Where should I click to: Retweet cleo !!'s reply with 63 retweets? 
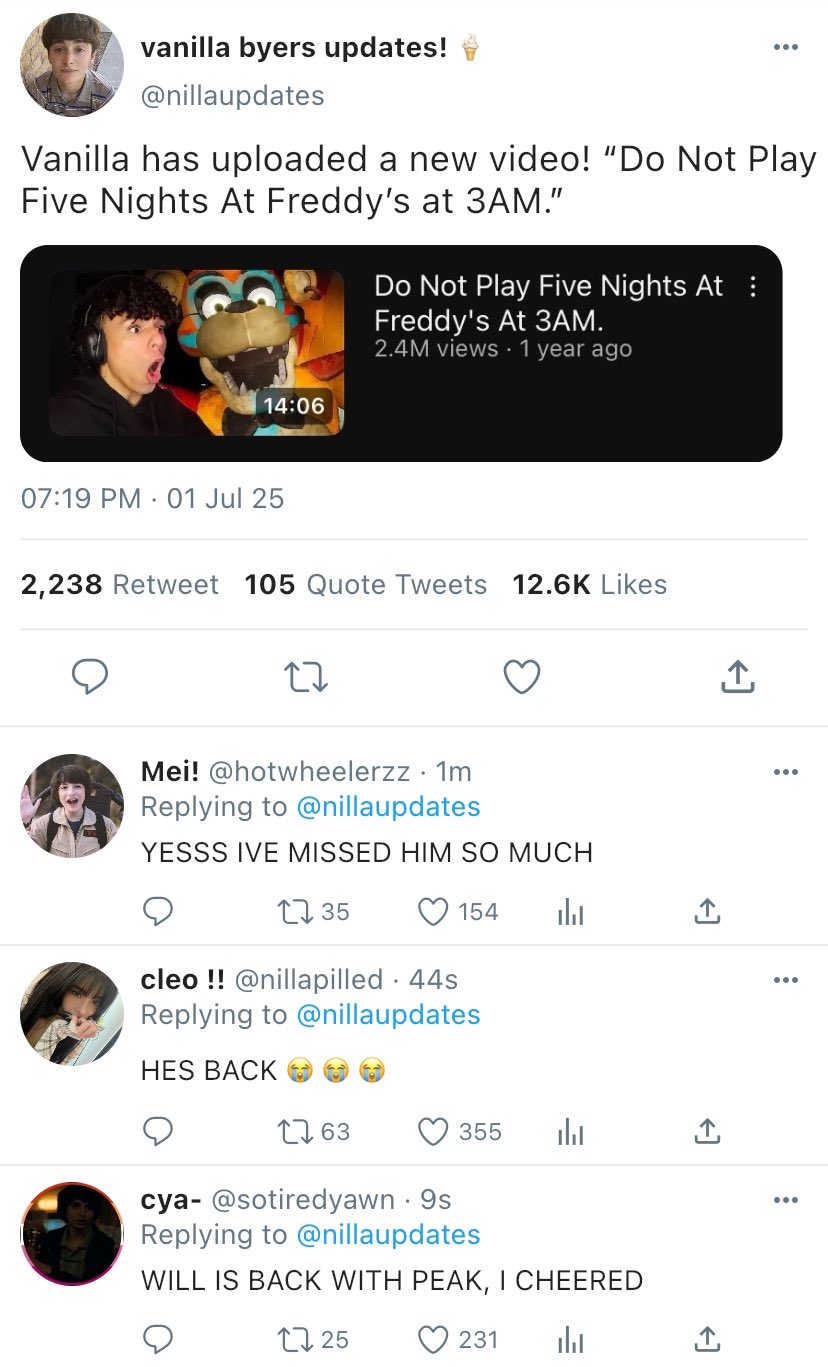313,1132
